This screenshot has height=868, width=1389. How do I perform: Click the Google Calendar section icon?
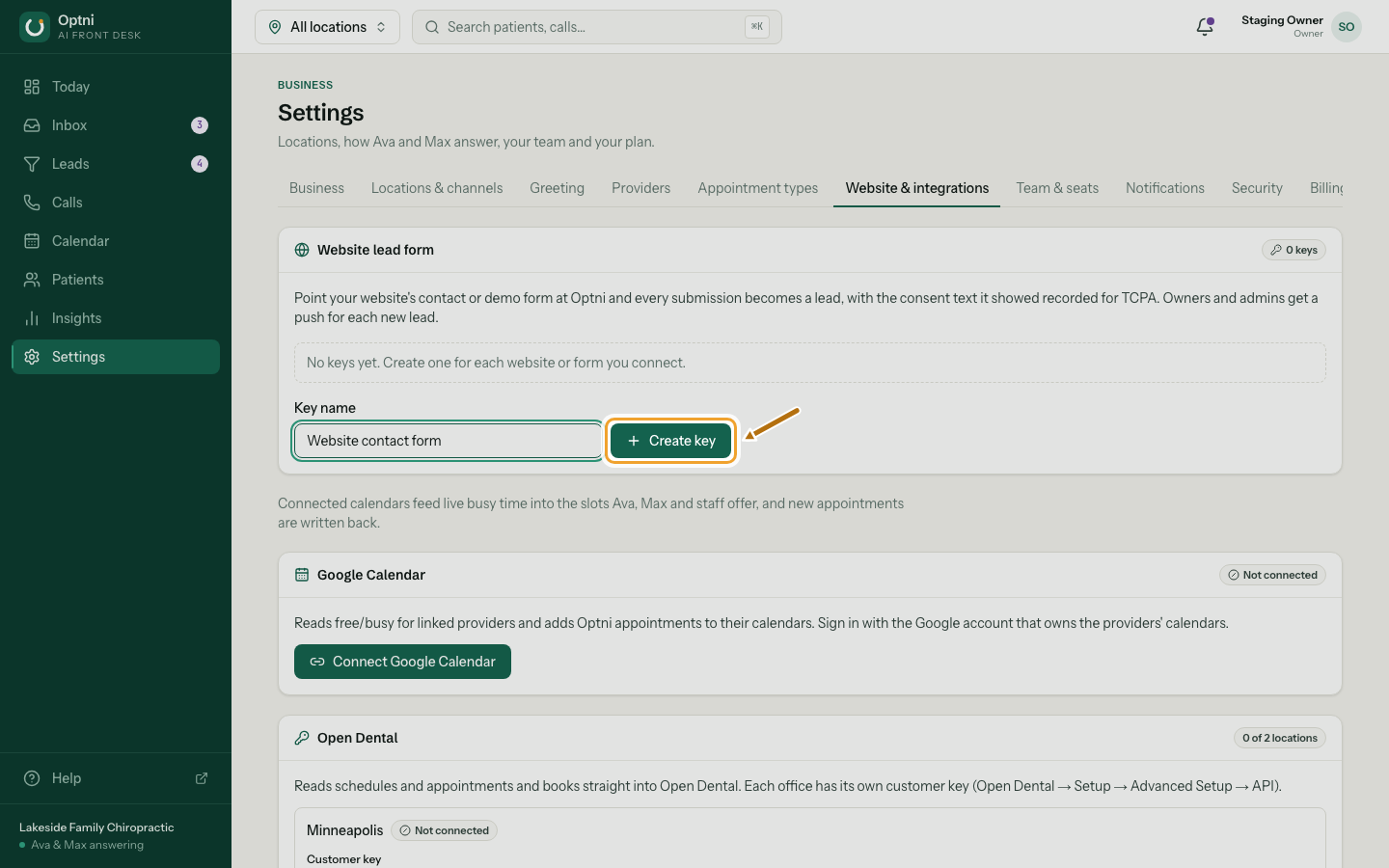(302, 575)
